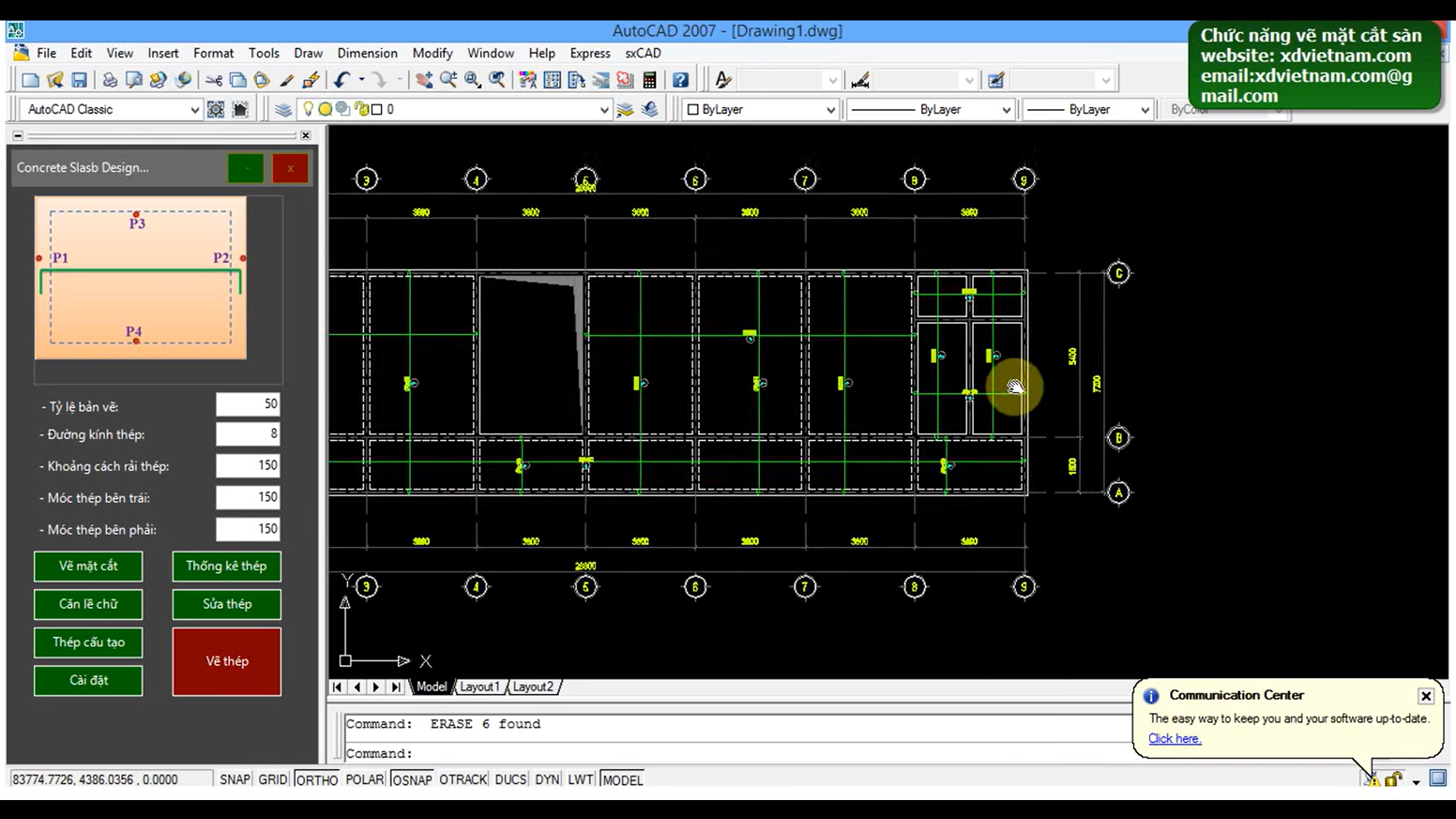This screenshot has height=819, width=1456.
Task: Open Plot Preview icon
Action: click(x=134, y=80)
